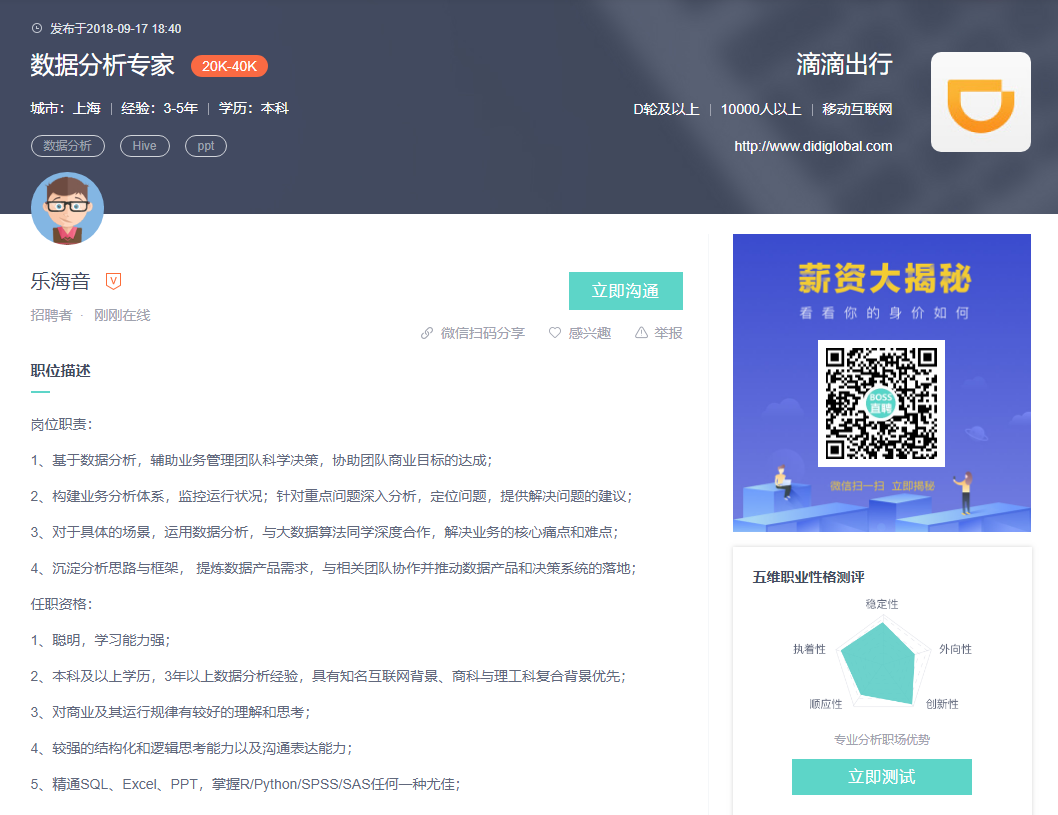The width and height of the screenshot is (1058, 815).
Task: Click the 外向性 label on the radar chart
Action: 955,649
